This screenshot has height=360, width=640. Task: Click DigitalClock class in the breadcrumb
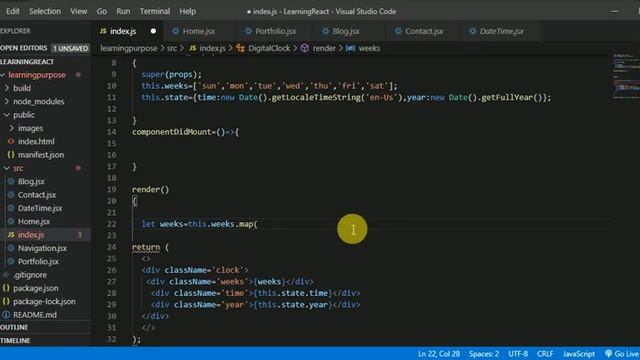(269, 48)
